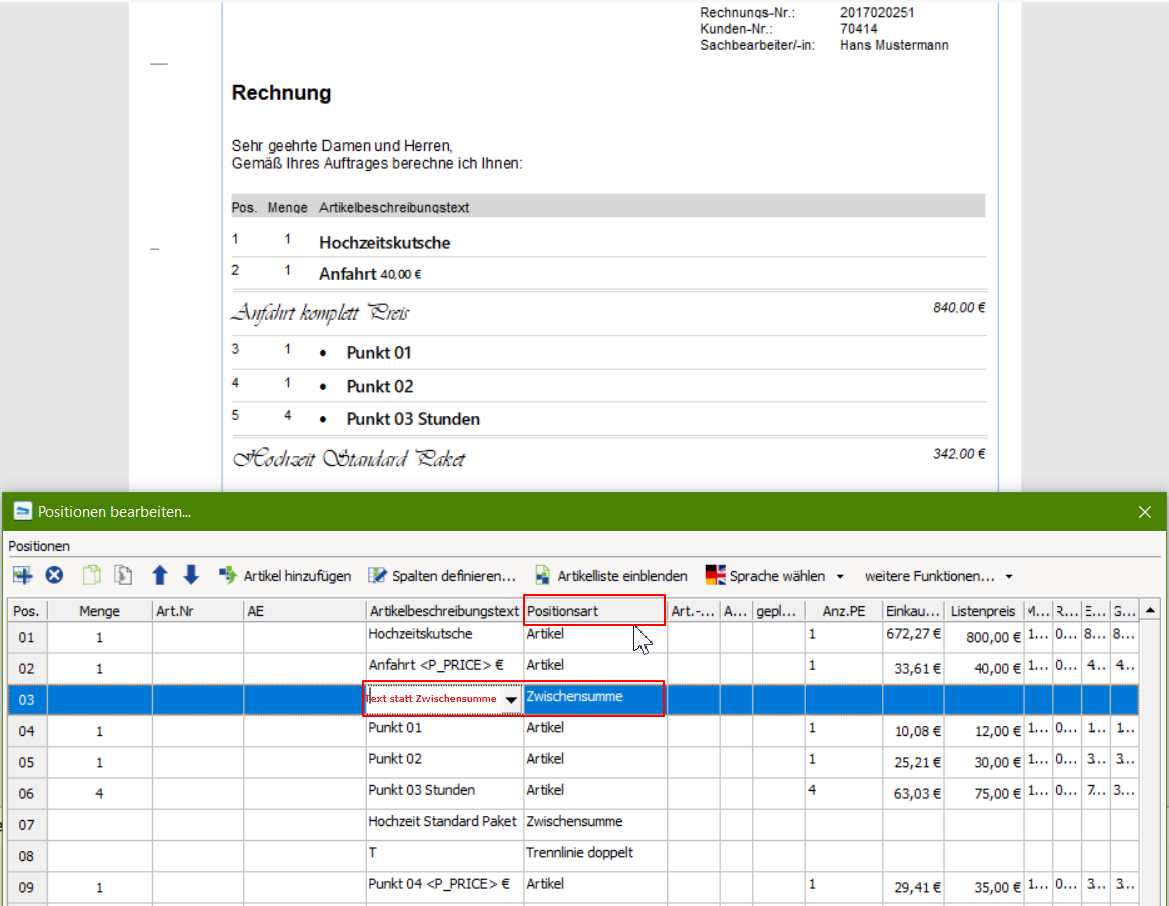Click the Art.Nr column header
This screenshot has width=1169, height=906.
(198, 611)
